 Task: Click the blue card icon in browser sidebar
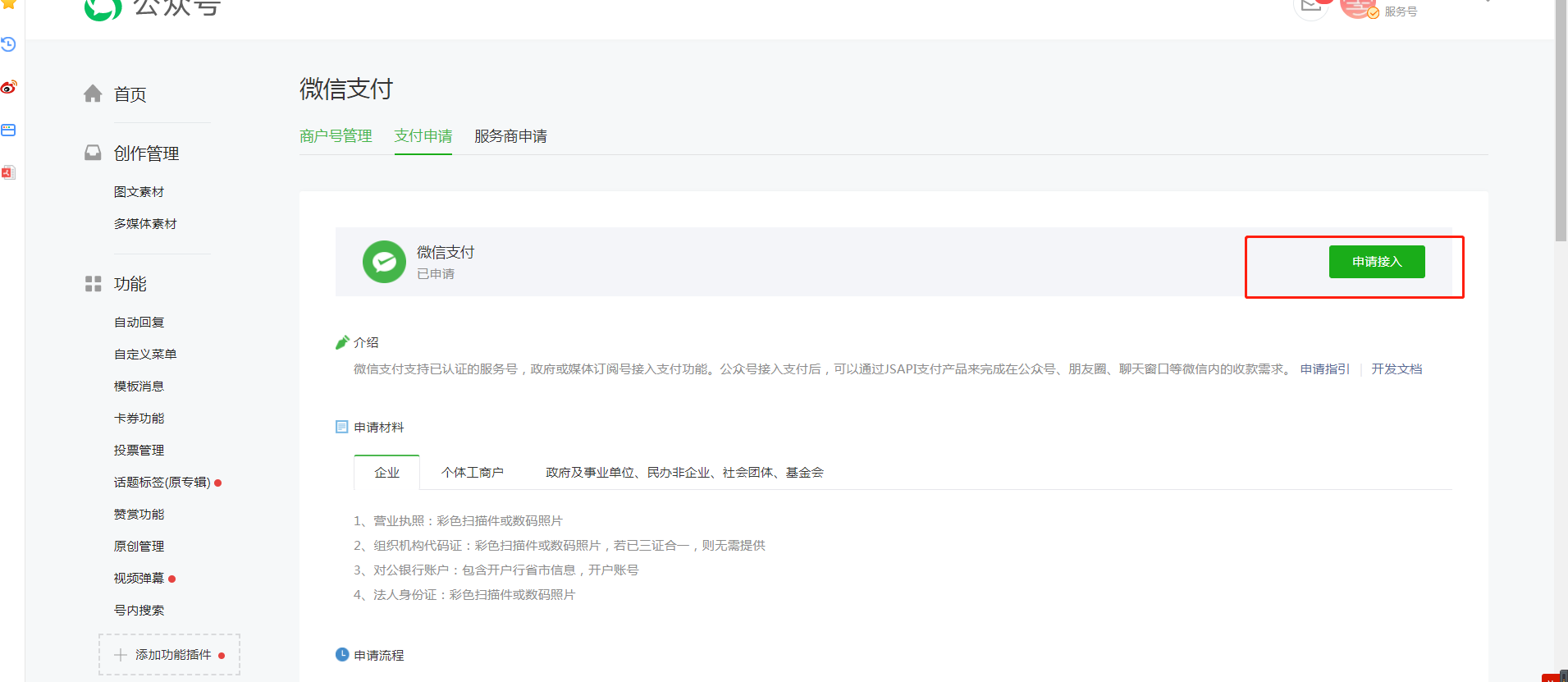[x=8, y=130]
